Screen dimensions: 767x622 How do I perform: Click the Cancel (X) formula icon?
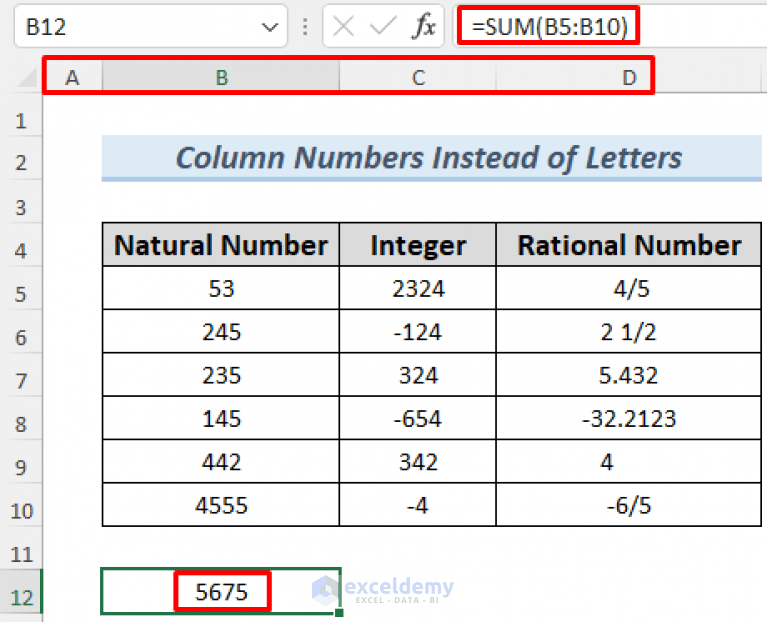pyautogui.click(x=343, y=26)
